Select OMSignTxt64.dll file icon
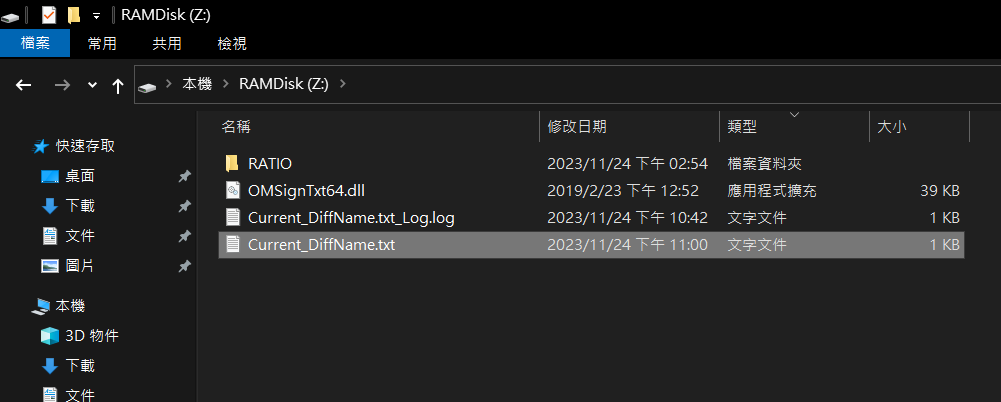This screenshot has width=1001, height=402. [x=233, y=190]
